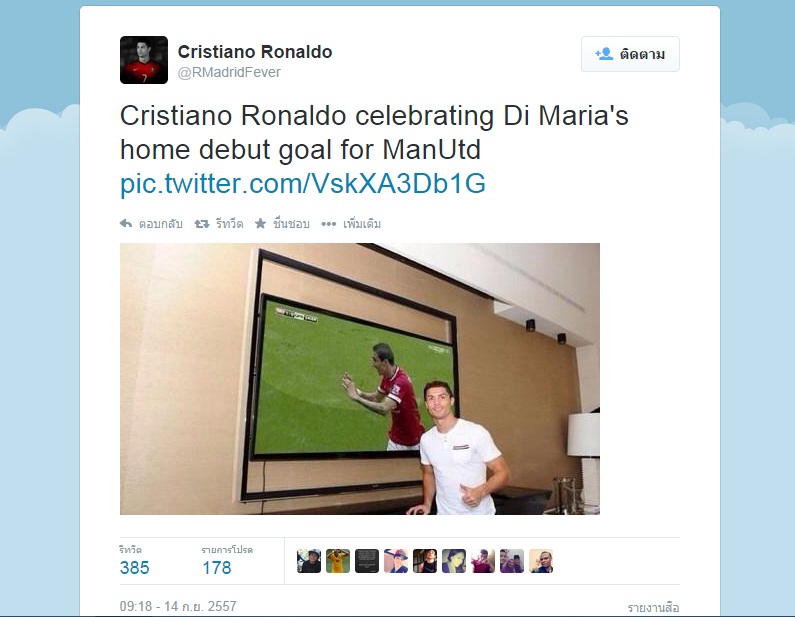Screen dimensions: 795x617
Task: Open fifth retweeter avatar in the row
Action: pos(425,561)
